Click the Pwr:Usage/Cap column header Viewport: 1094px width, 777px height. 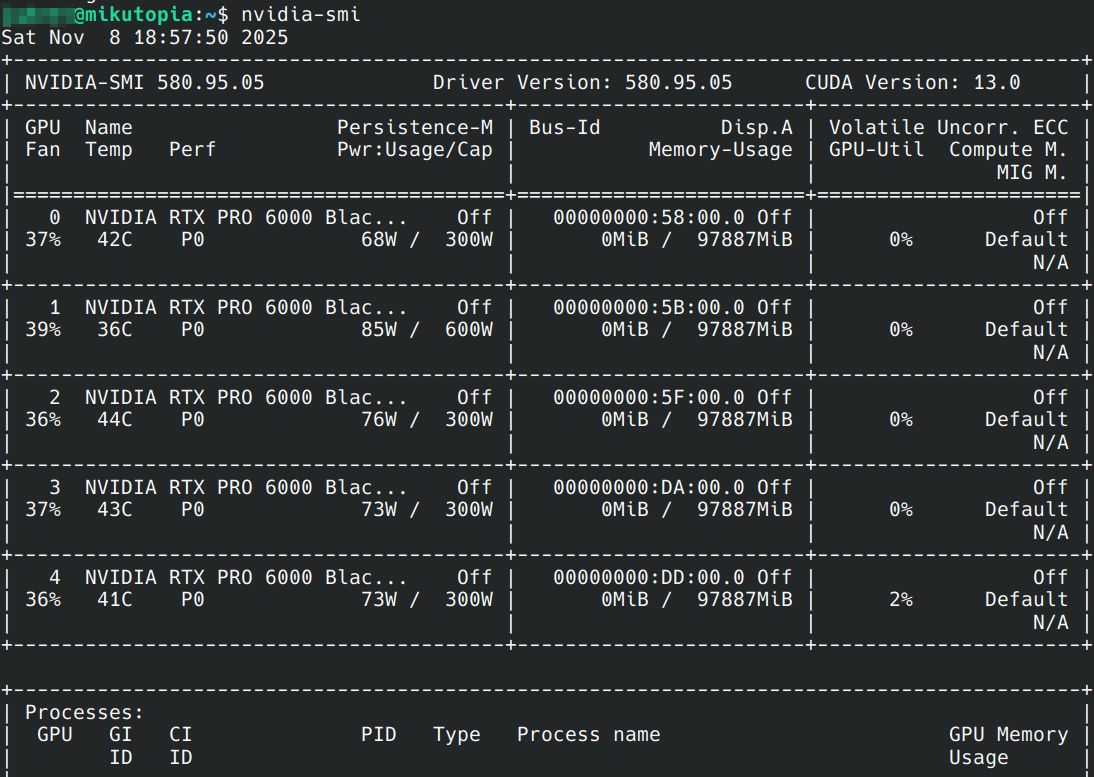[x=414, y=150]
